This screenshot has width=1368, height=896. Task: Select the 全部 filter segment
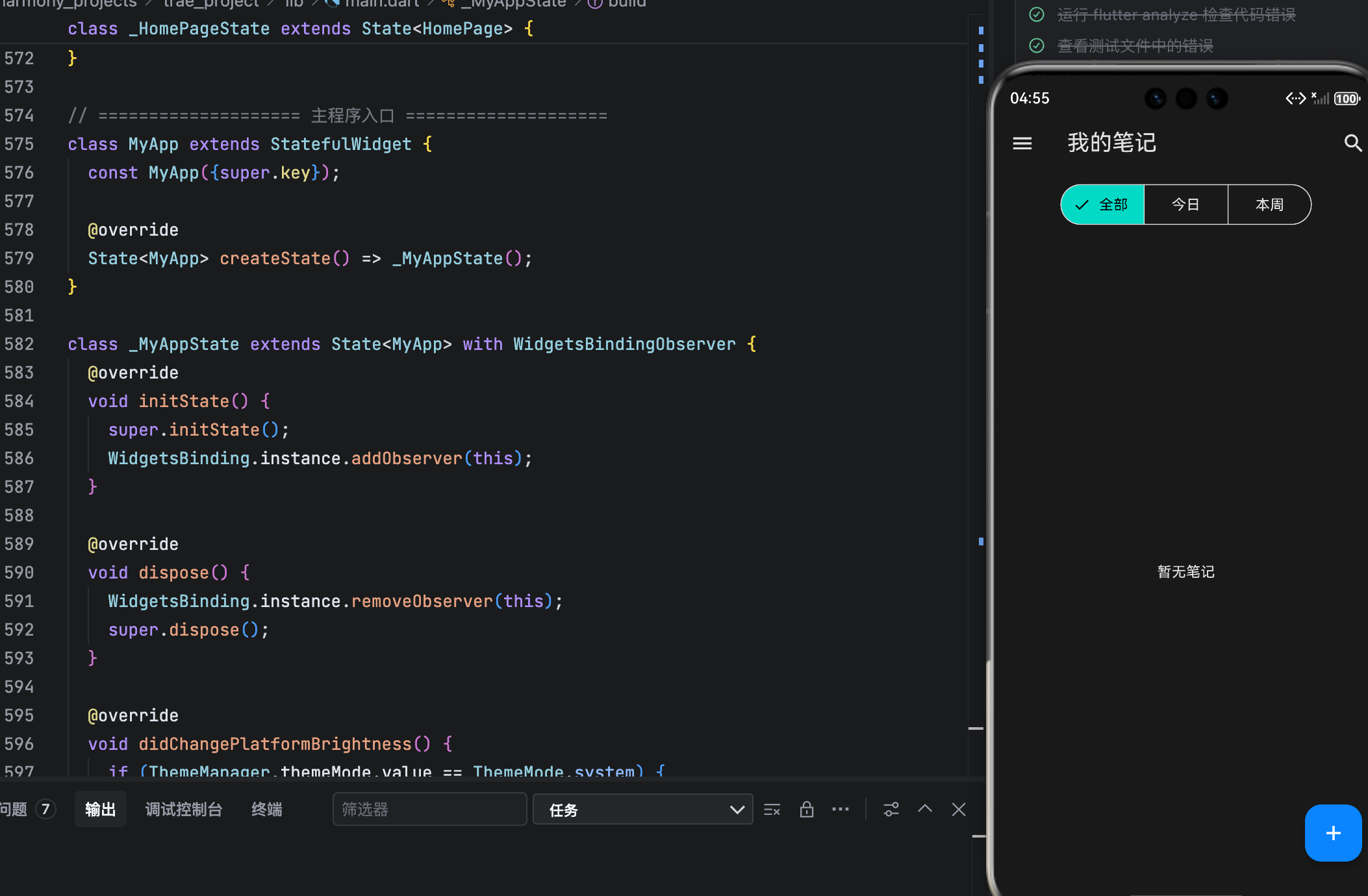coord(1102,205)
